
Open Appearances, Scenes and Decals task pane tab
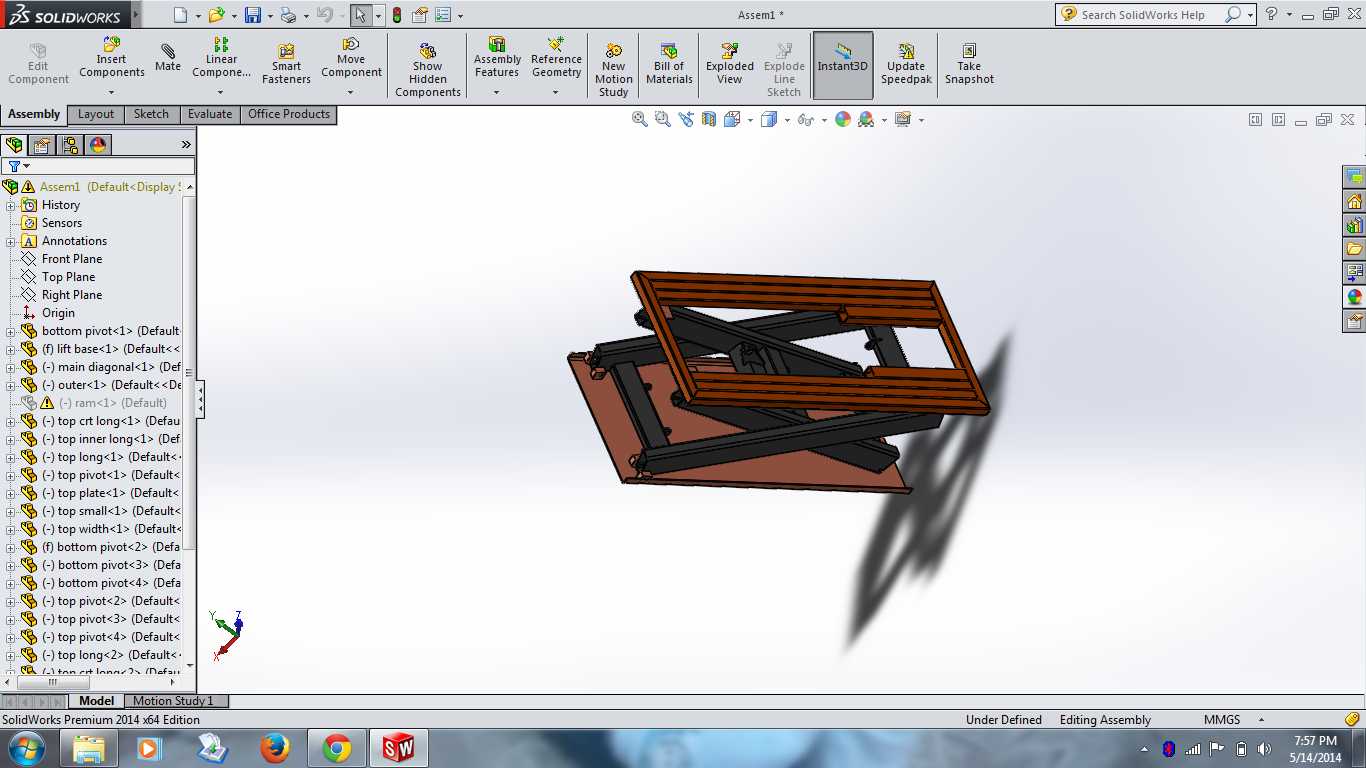1355,297
